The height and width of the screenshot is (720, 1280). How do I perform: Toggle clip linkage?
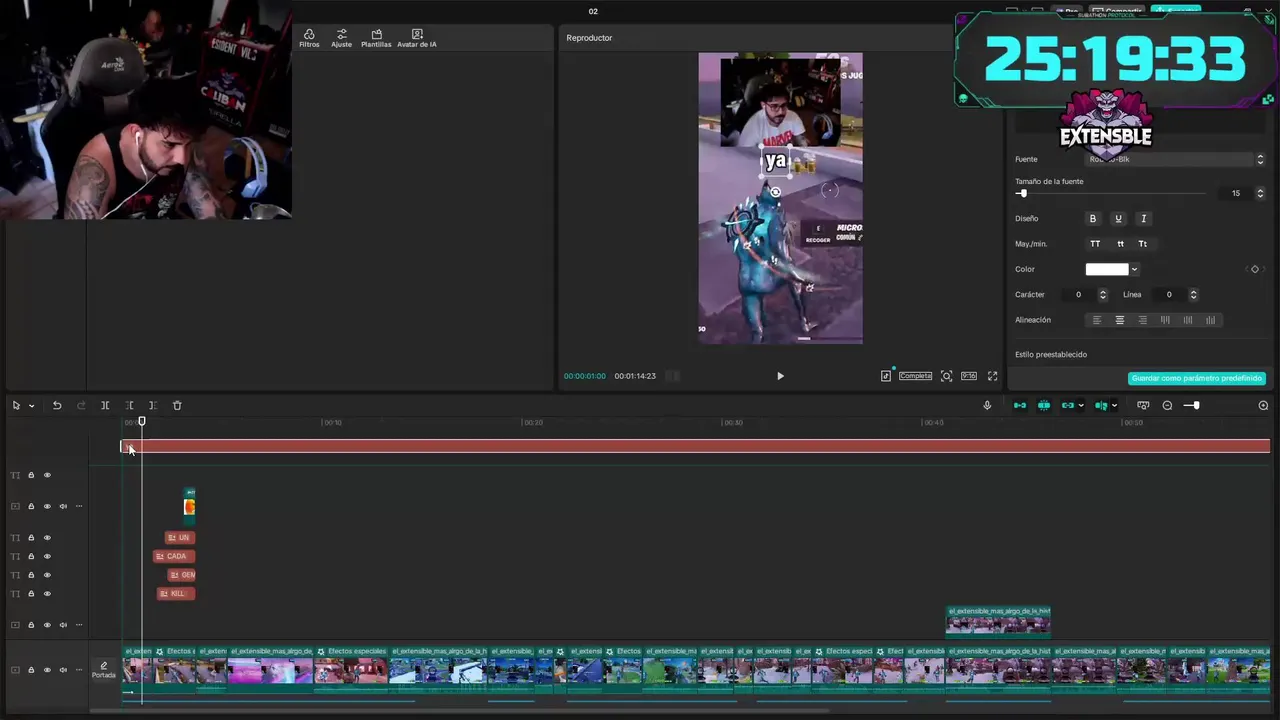tap(1068, 405)
